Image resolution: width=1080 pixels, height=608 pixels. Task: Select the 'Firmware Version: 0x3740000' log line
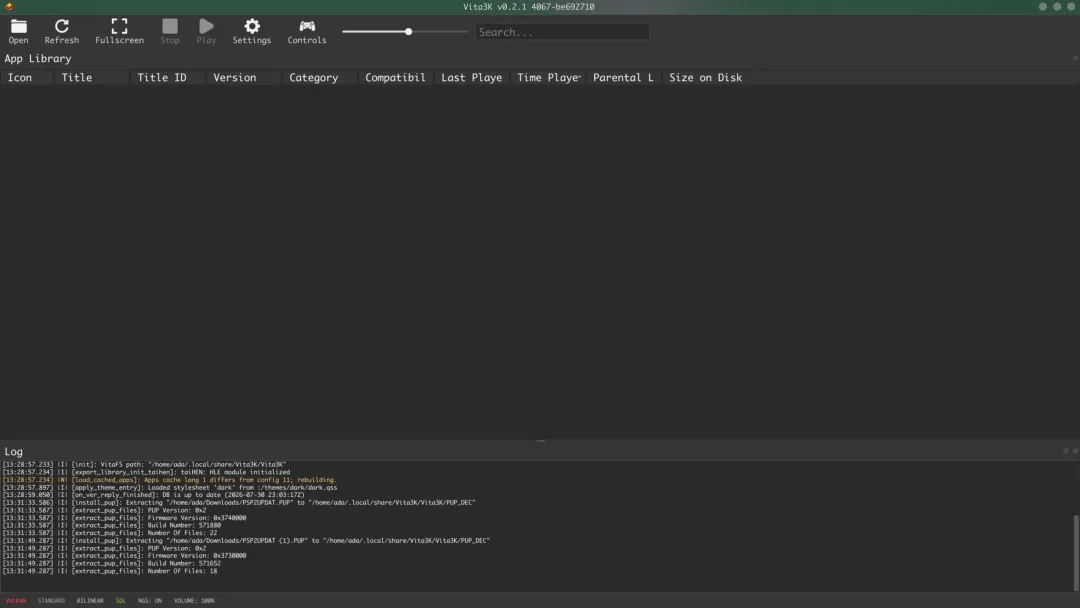tap(124, 518)
